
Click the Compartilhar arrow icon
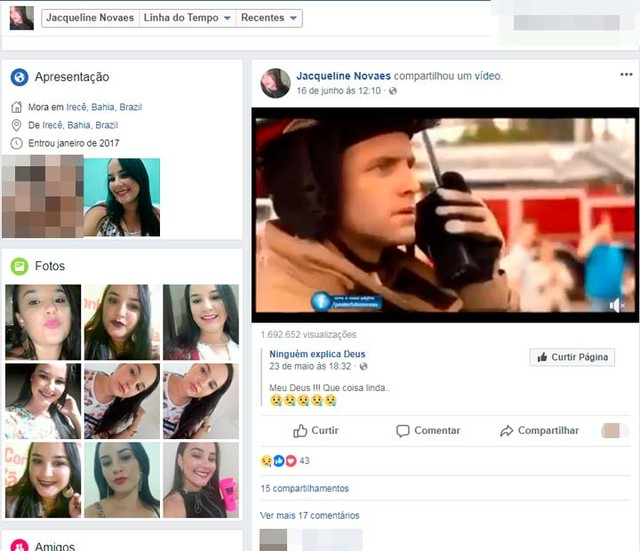tap(507, 431)
